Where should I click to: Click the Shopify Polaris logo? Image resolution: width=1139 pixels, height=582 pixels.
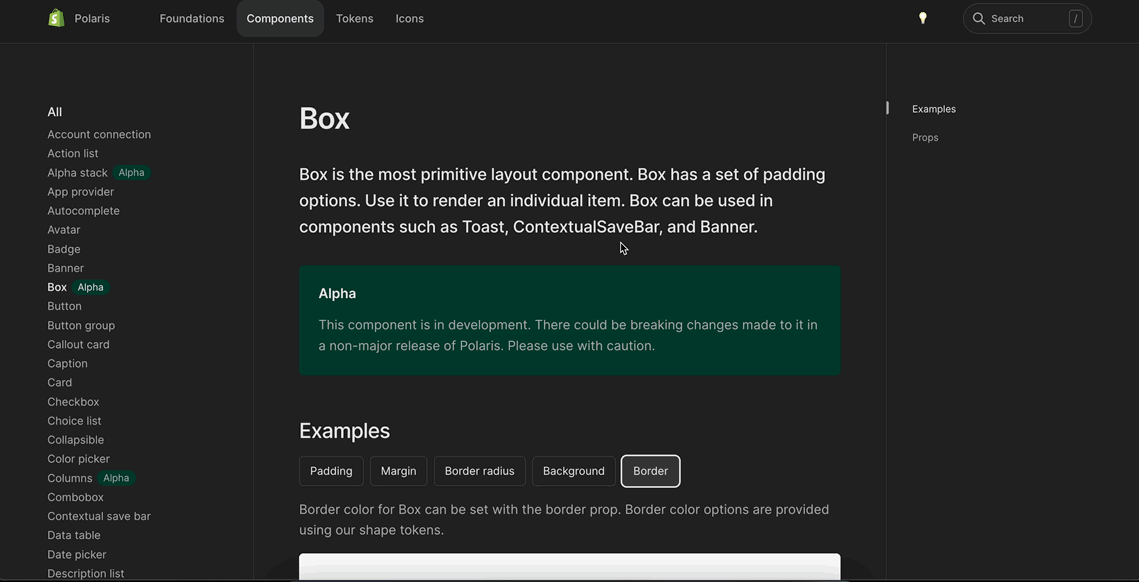[57, 18]
